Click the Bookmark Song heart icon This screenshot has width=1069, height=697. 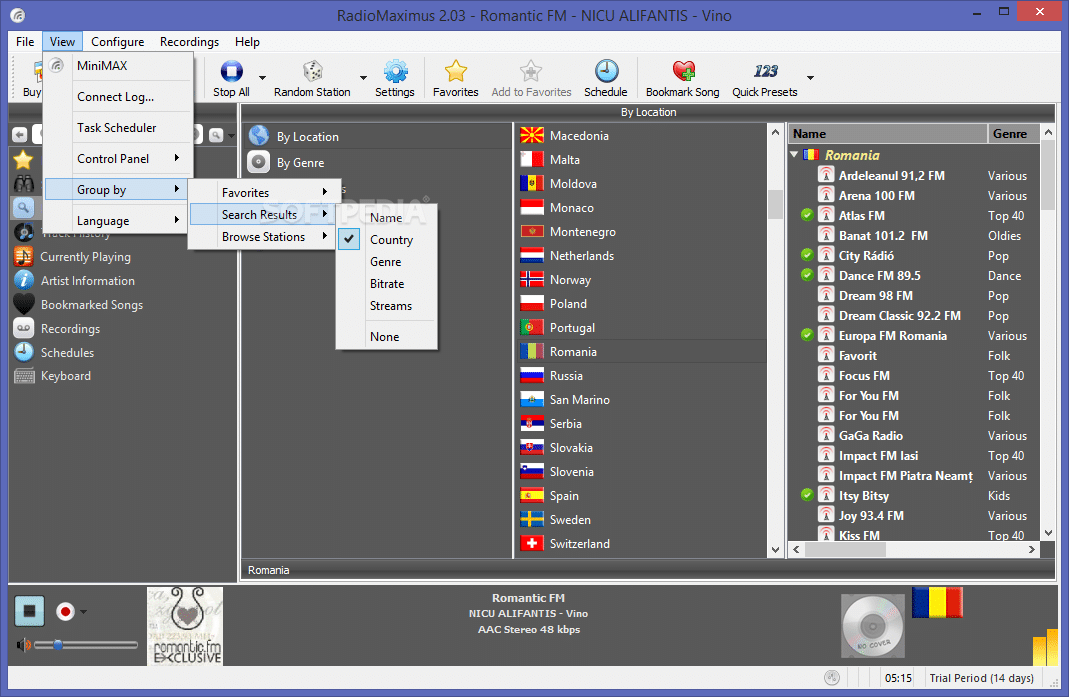683,71
